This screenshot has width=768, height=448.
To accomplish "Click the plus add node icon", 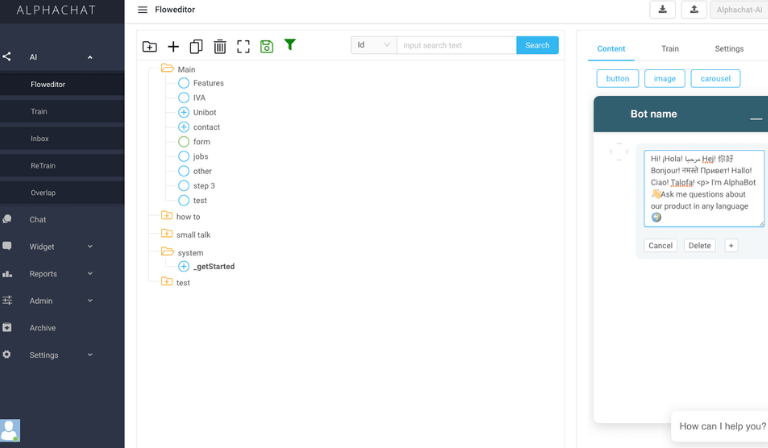I will [173, 47].
